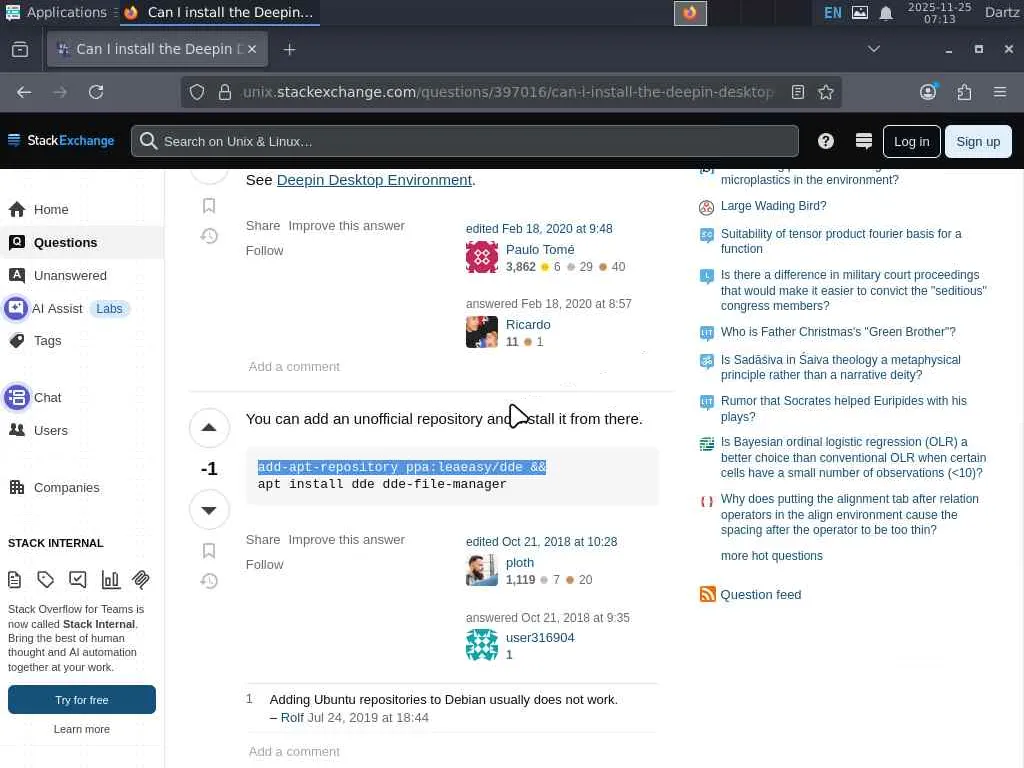The height and width of the screenshot is (768, 1024).
Task: Follow Ricardo's answer
Action: (264, 250)
